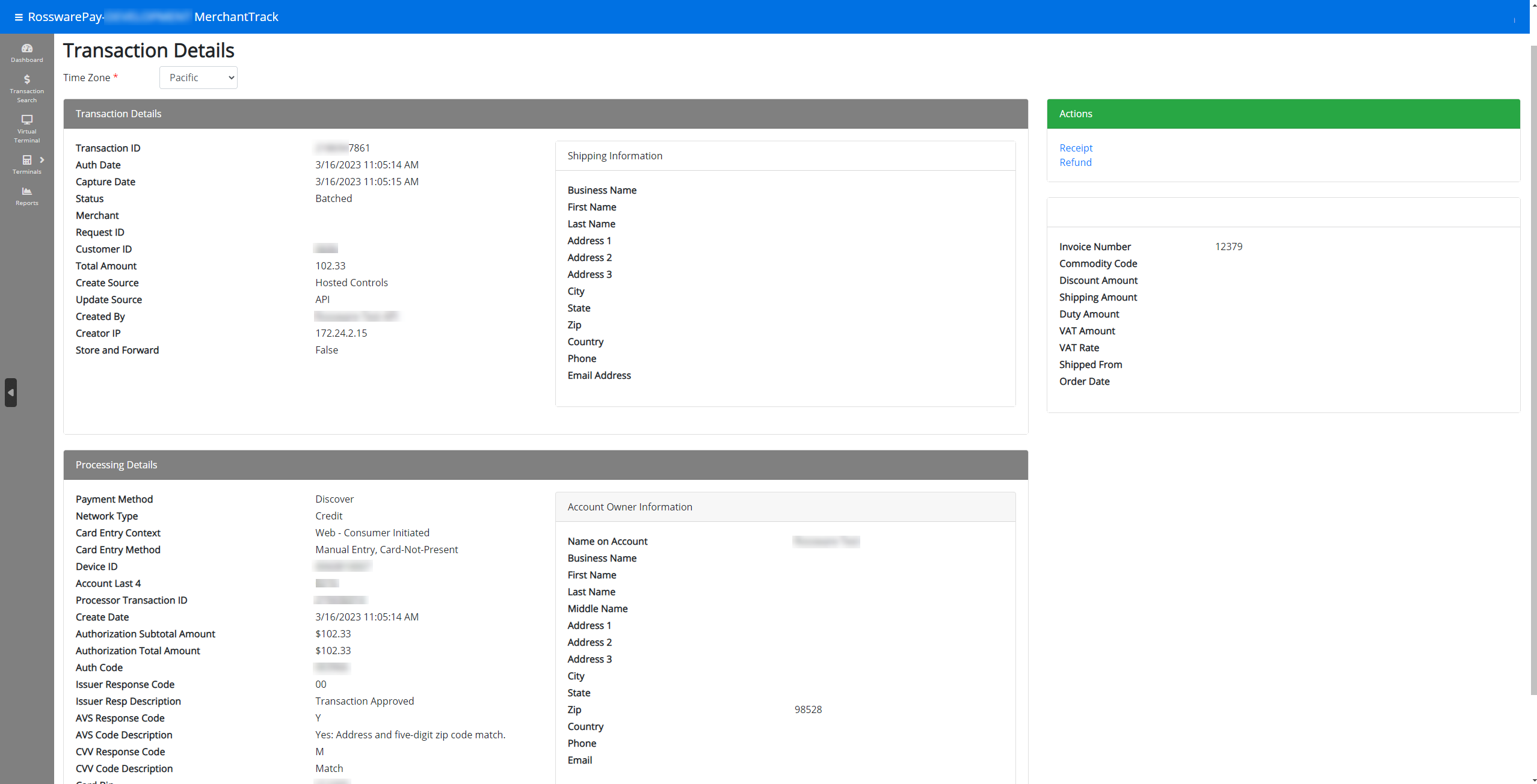This screenshot has height=784, width=1537.
Task: Click the Terminals calculator icon
Action: coord(27,160)
